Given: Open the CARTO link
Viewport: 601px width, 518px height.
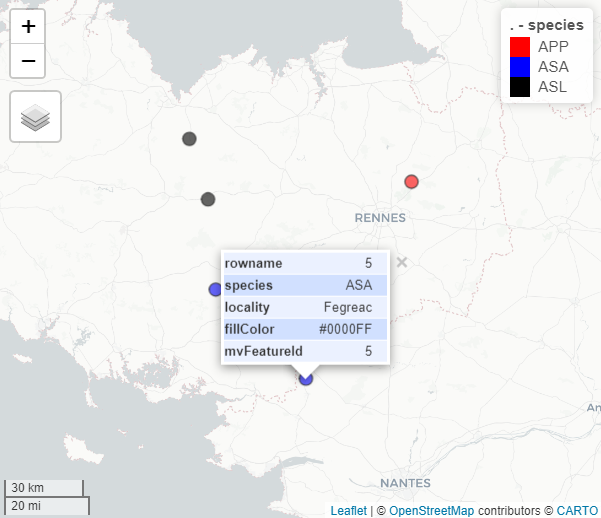Looking at the screenshot, I should point(577,510).
